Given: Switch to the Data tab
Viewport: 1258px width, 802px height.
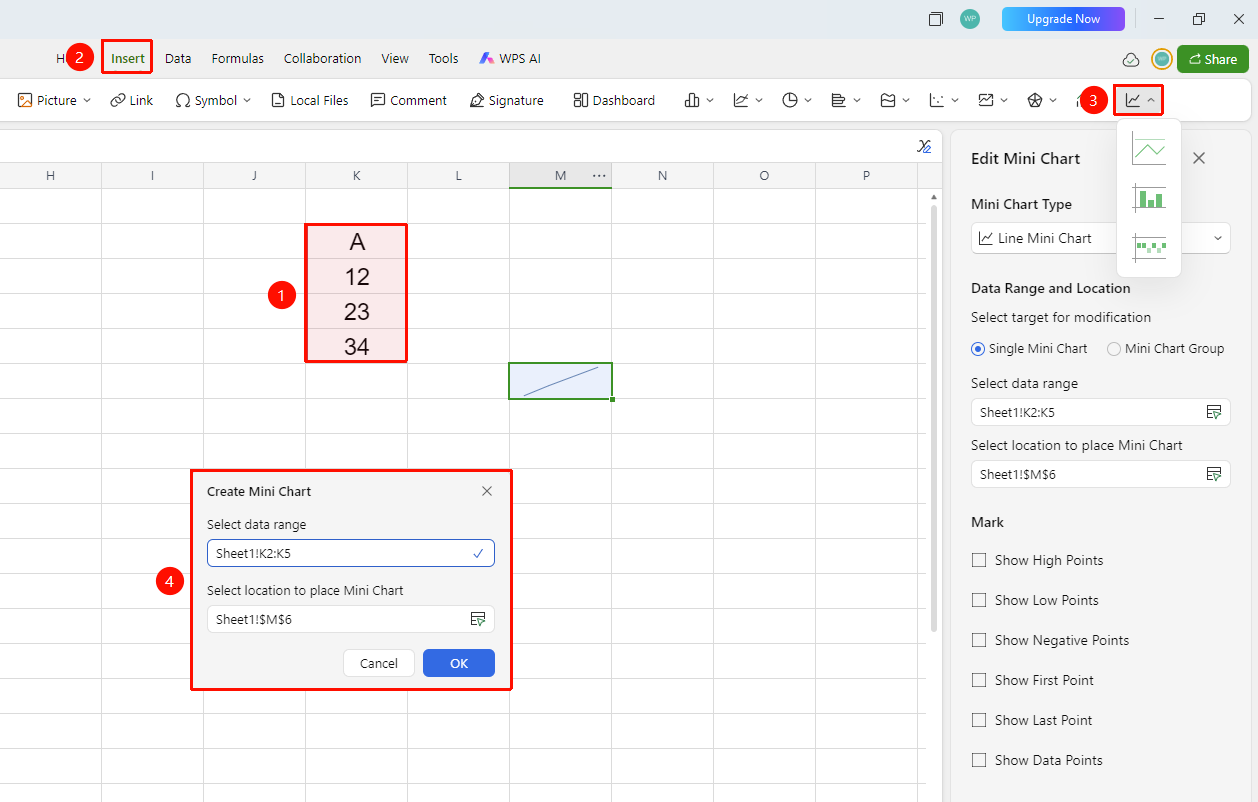Looking at the screenshot, I should tap(178, 58).
